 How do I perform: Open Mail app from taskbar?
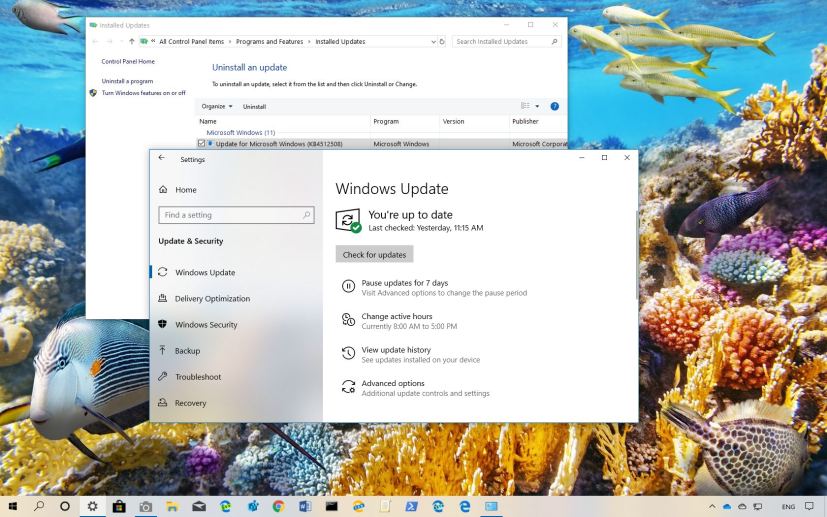click(199, 506)
